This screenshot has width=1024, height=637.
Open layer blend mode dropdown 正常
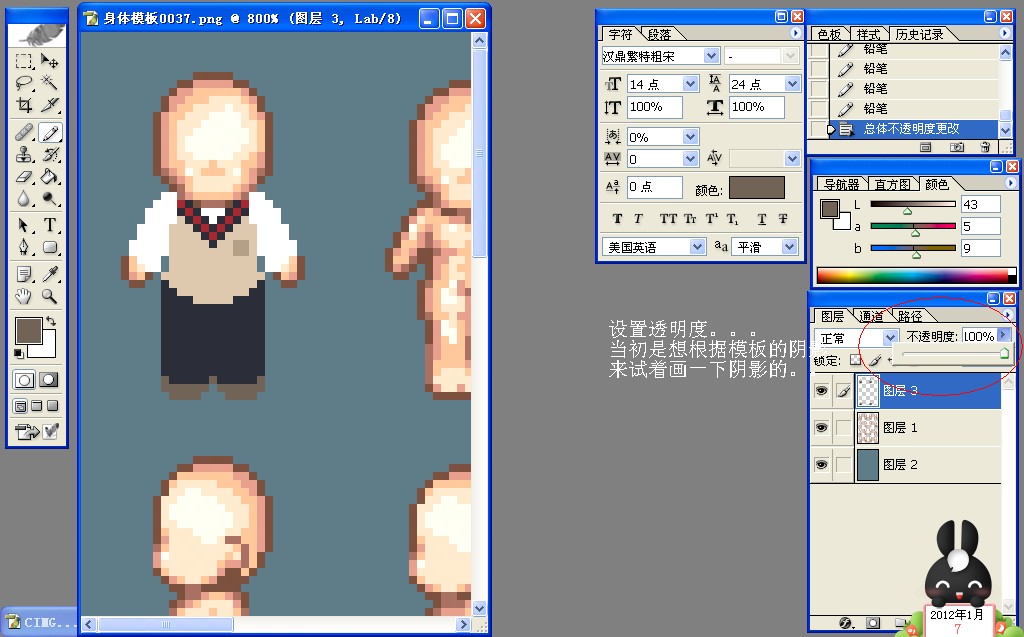click(x=889, y=338)
